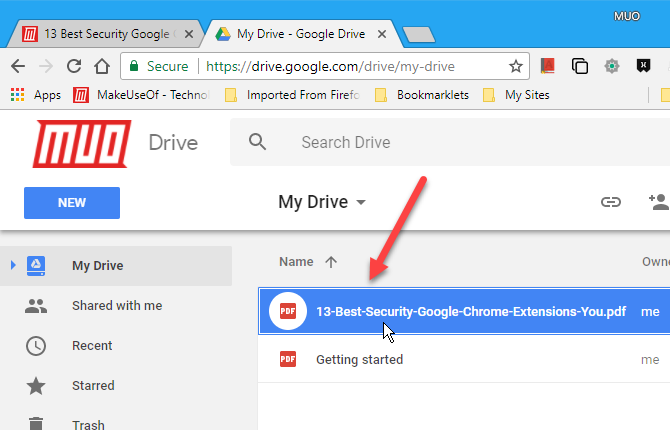View site info via the Secure padlock
The width and height of the screenshot is (670, 430).
(x=134, y=66)
